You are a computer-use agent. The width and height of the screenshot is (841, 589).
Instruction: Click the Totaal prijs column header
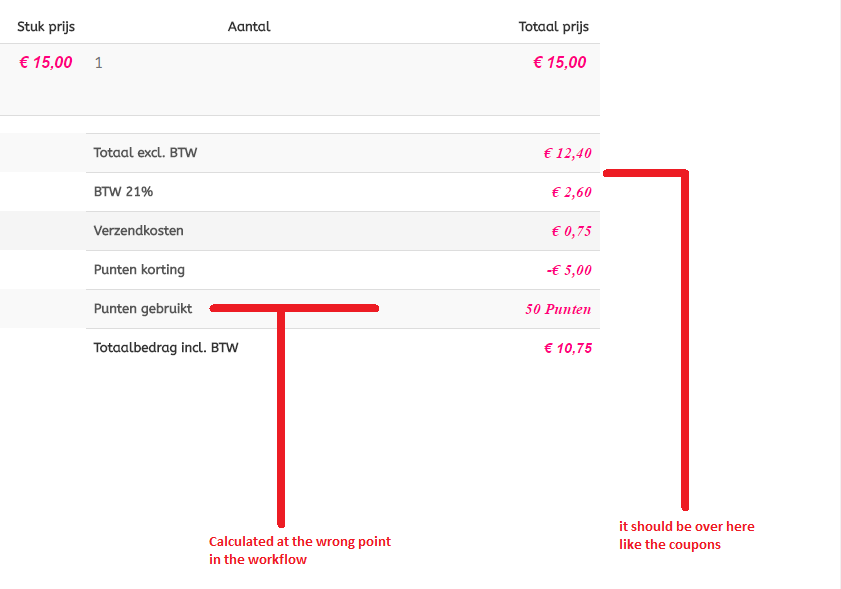[x=553, y=26]
